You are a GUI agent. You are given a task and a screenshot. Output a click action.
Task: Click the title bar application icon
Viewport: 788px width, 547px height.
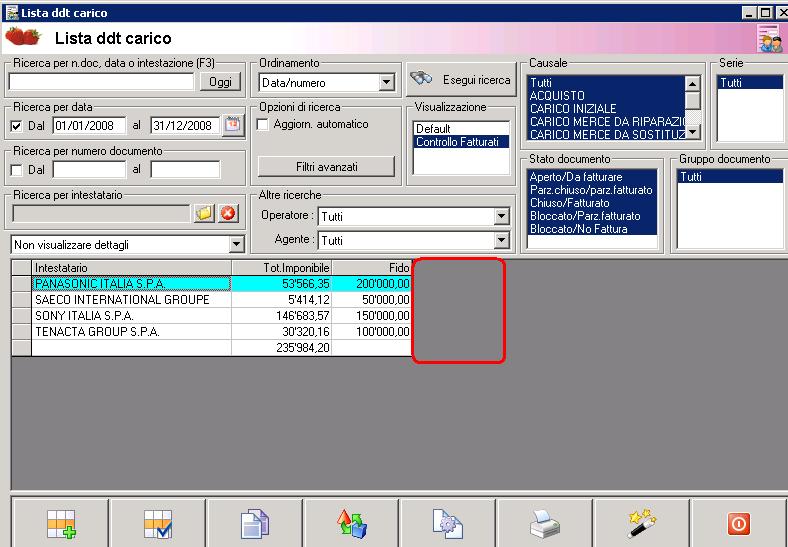point(11,12)
